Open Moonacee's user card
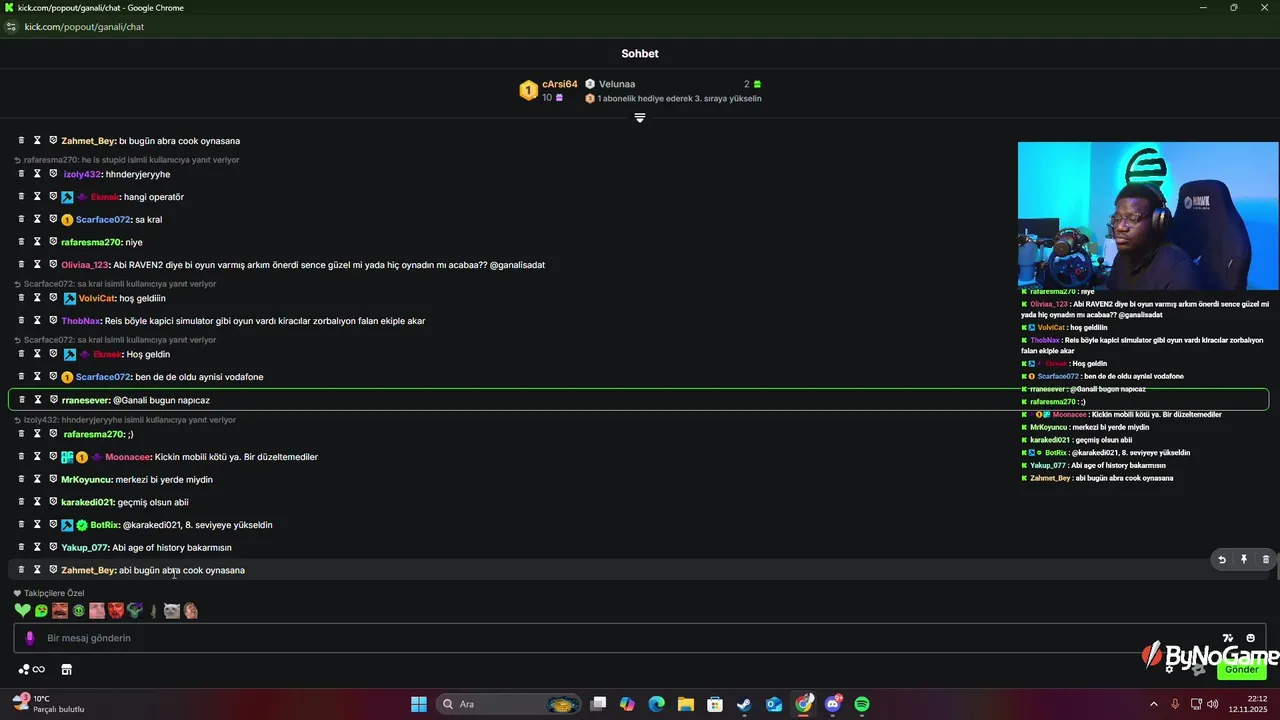1280x720 pixels. (127, 457)
